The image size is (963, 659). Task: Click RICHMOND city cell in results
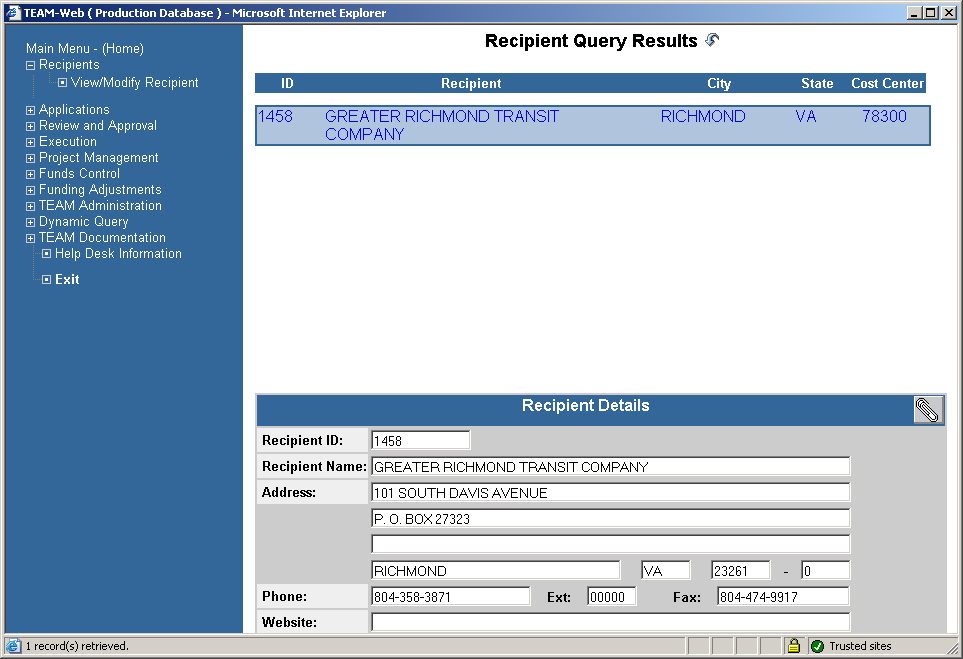coord(703,116)
